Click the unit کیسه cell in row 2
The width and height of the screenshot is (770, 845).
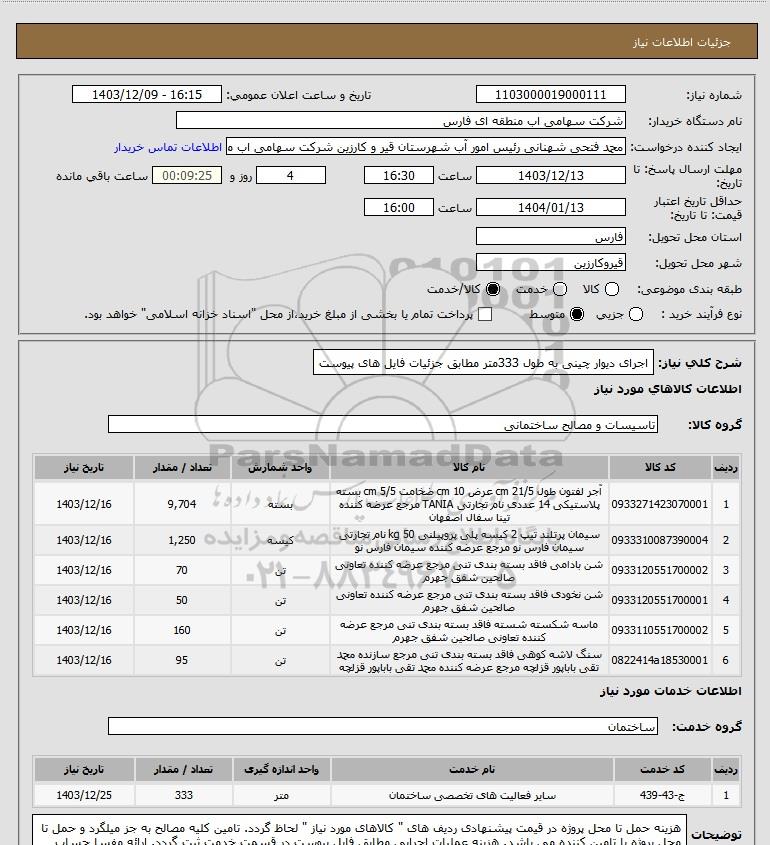[x=280, y=540]
